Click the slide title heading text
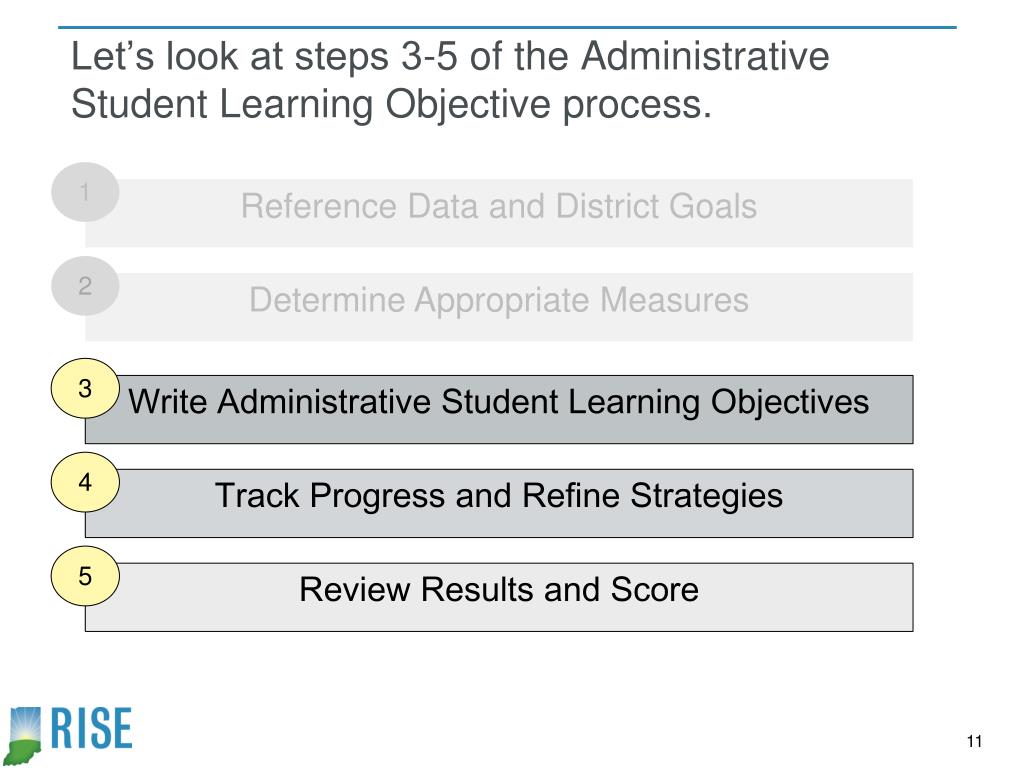Viewport: 1024px width, 768px height. (450, 80)
